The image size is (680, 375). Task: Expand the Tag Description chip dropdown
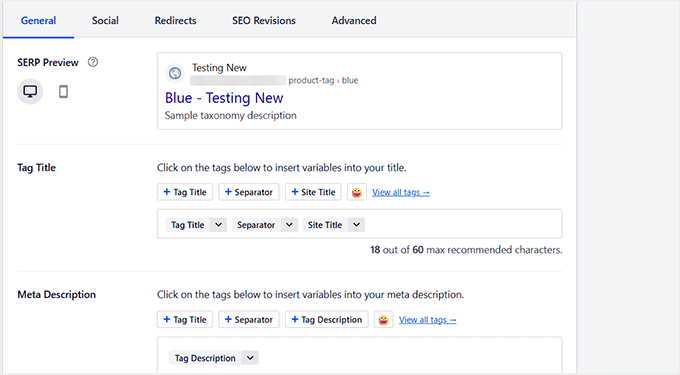pyautogui.click(x=250, y=358)
